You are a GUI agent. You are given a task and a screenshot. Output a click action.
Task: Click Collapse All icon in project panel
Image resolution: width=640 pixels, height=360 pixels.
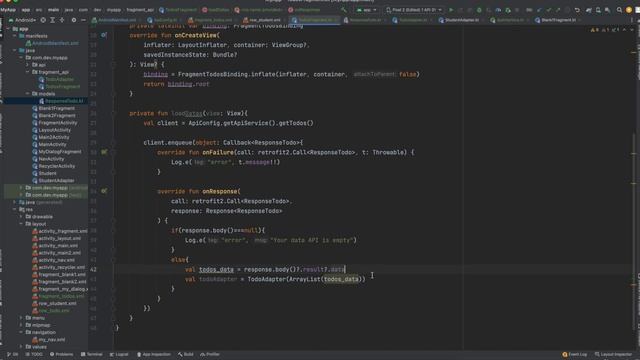coord(62,20)
